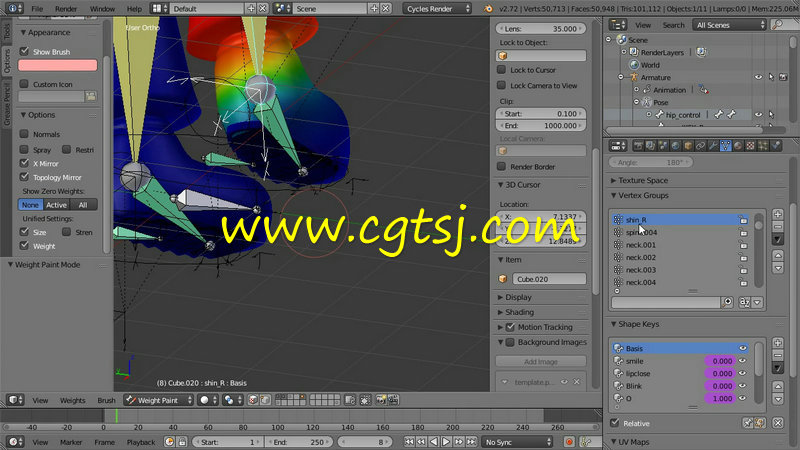Open Weight Paint mode dropdown
Image resolution: width=800 pixels, height=450 pixels.
tap(159, 400)
